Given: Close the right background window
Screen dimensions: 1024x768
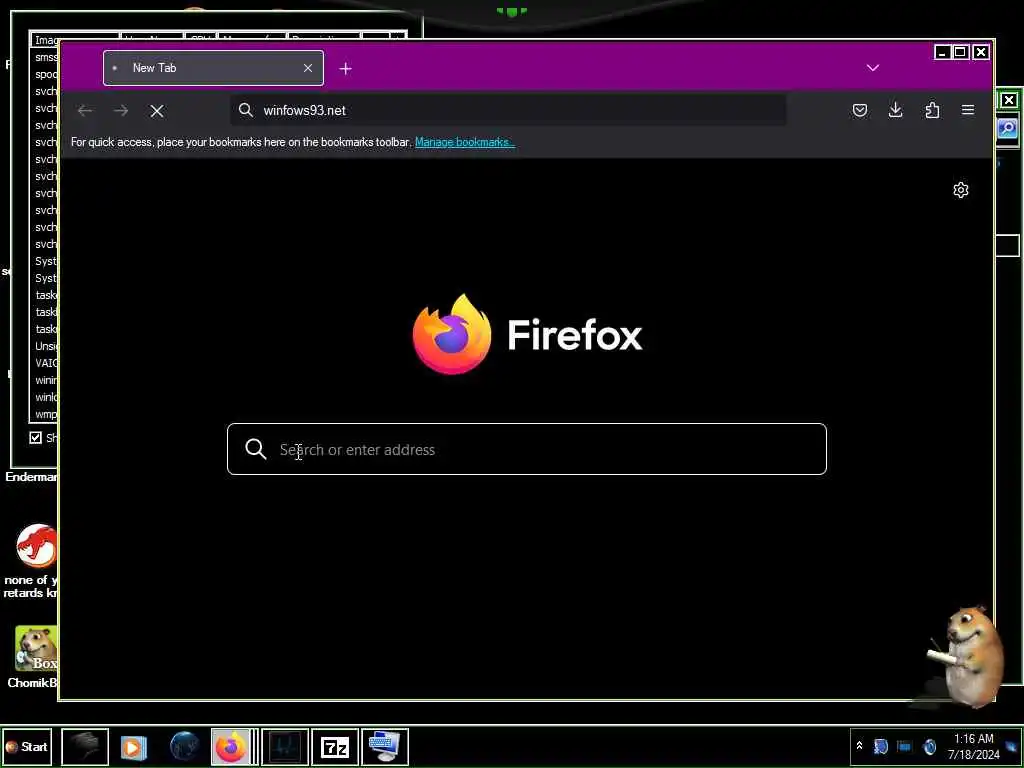Looking at the screenshot, I should click(x=1009, y=101).
